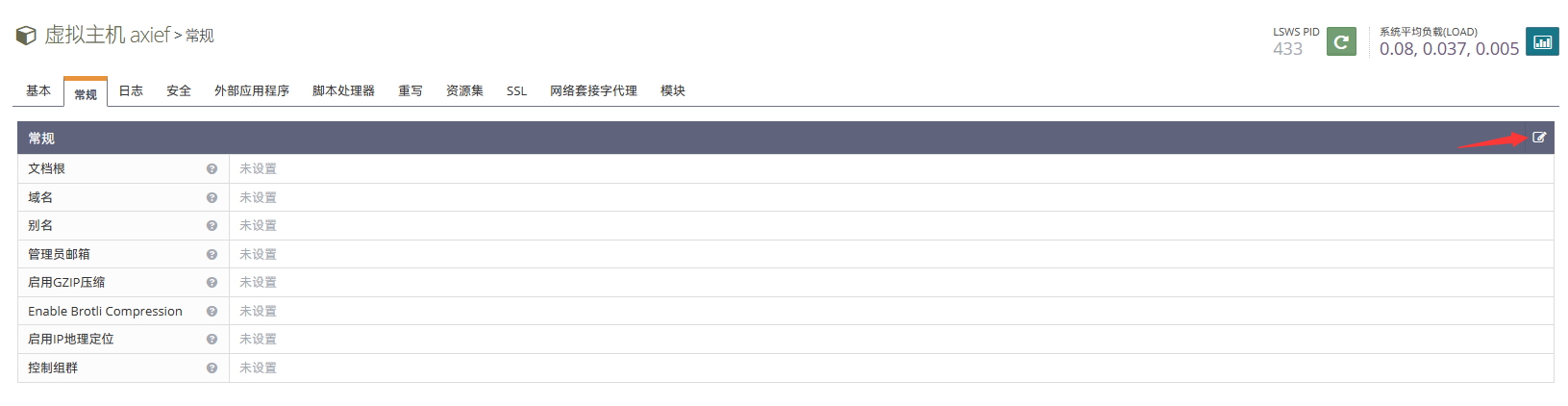The image size is (1568, 406).
Task: Click help icon next to 启用GZIP压缩
Action: point(212,282)
